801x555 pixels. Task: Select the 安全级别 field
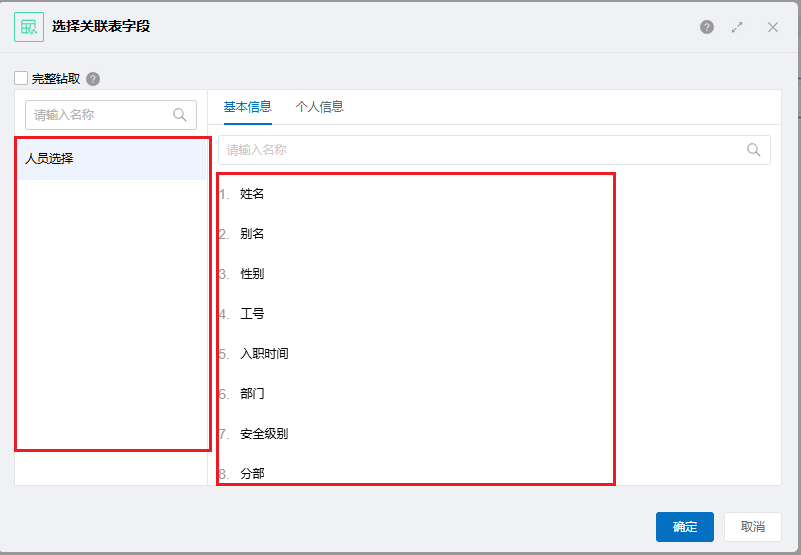point(264,434)
